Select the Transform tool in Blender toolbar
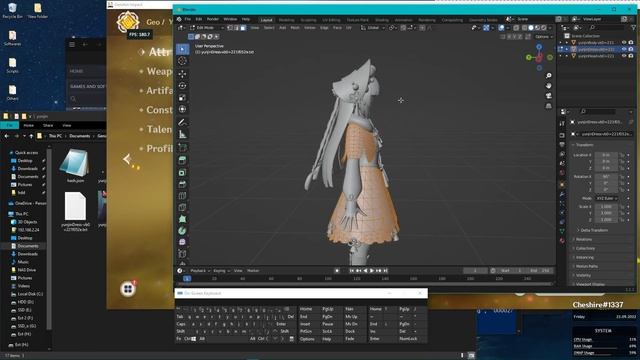 [182, 109]
